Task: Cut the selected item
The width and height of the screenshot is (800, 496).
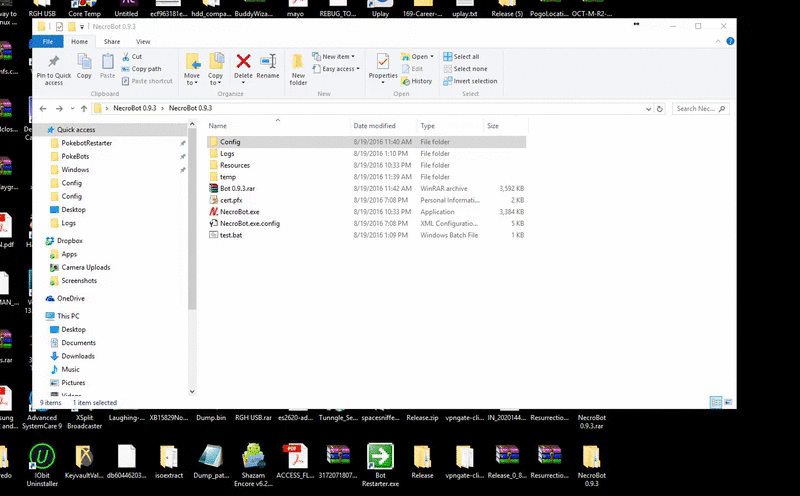Action: 132,57
